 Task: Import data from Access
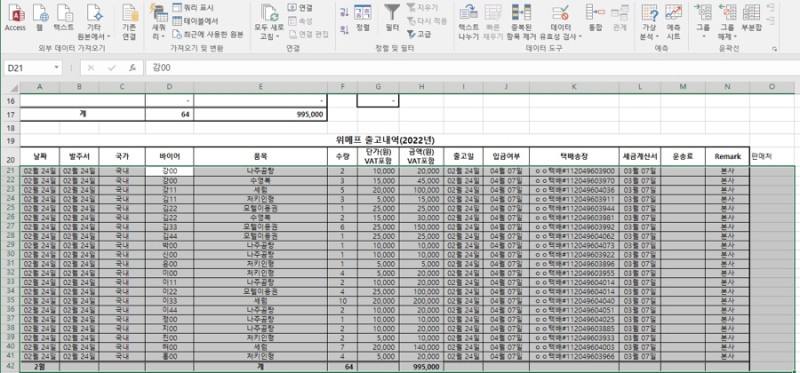[x=15, y=17]
